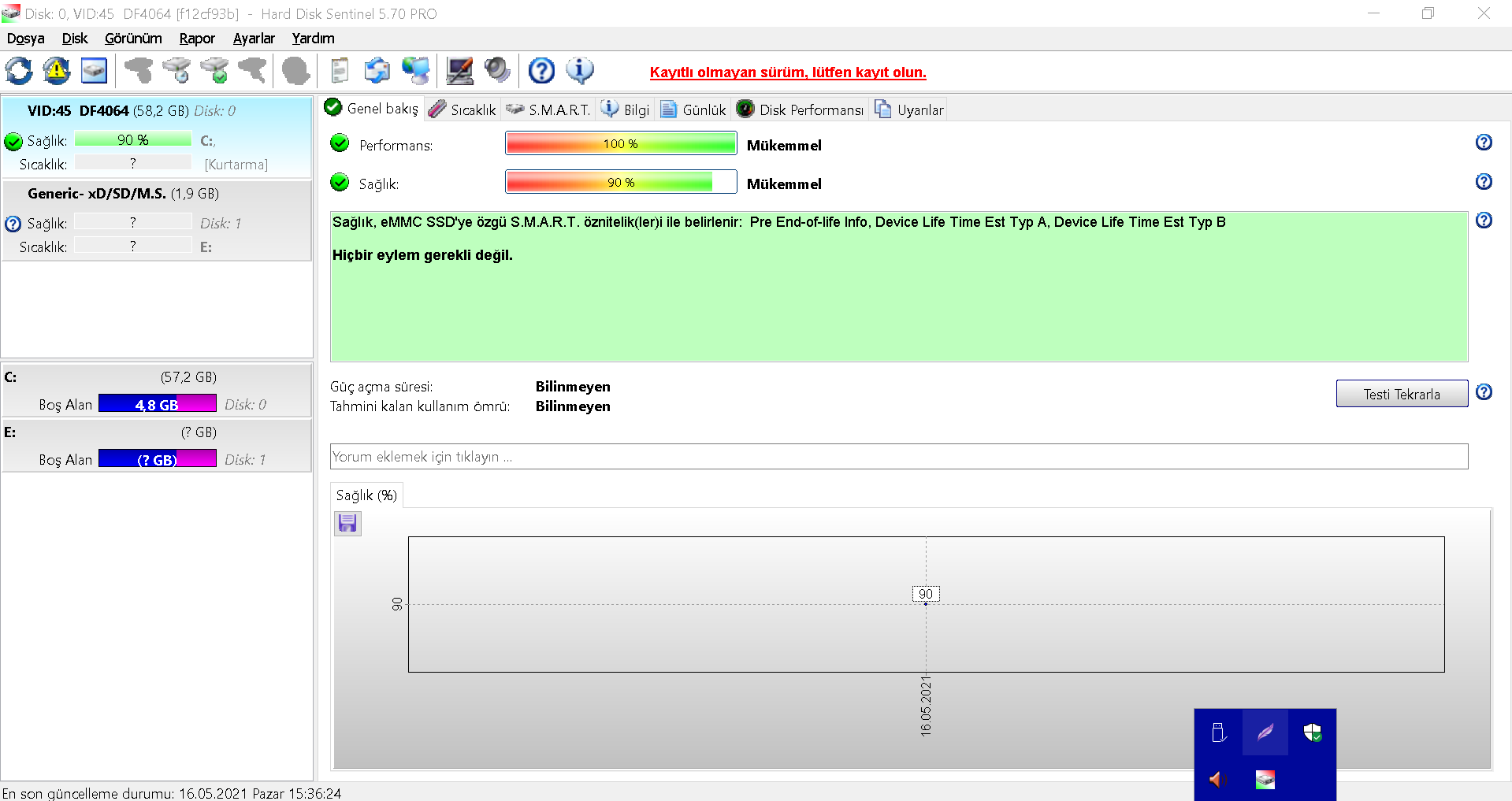This screenshot has width=1512, height=801.
Task: Click the disk drive panel toolbar icon
Action: pyautogui.click(x=95, y=71)
